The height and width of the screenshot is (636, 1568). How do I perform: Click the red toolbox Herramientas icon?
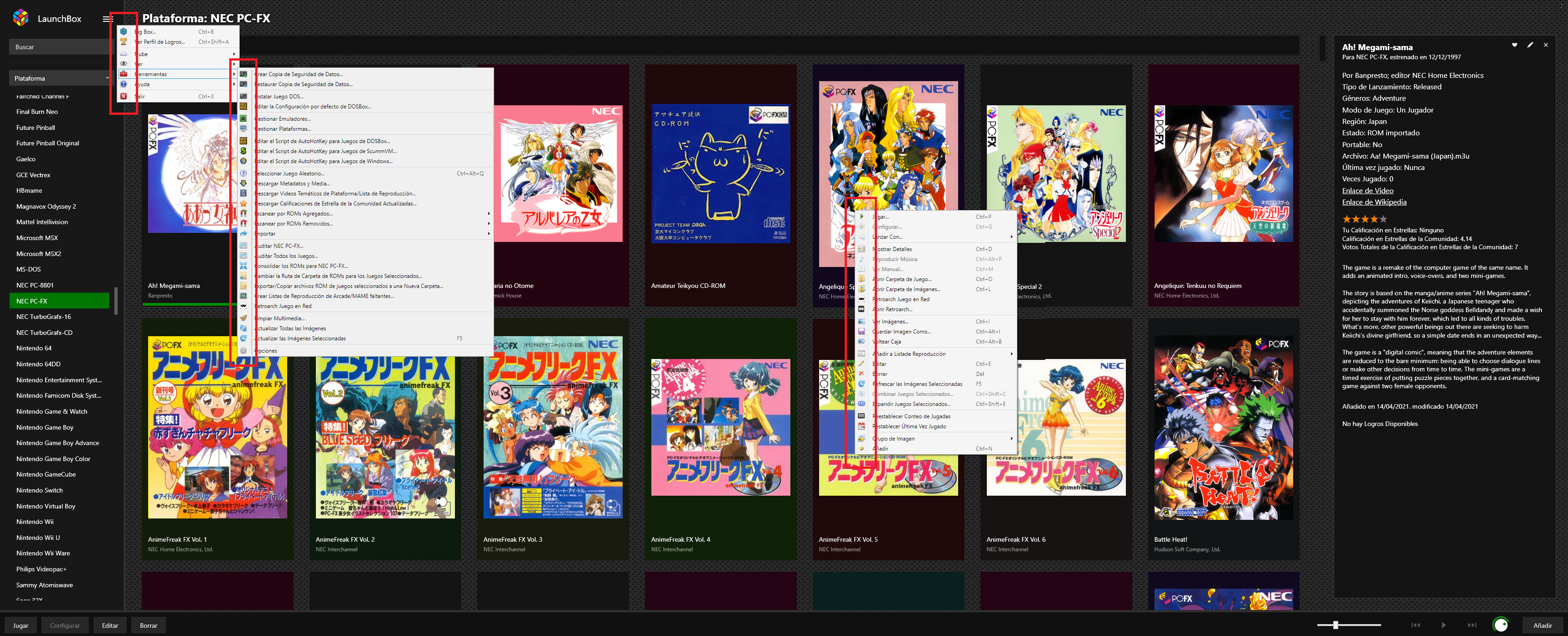pos(124,74)
